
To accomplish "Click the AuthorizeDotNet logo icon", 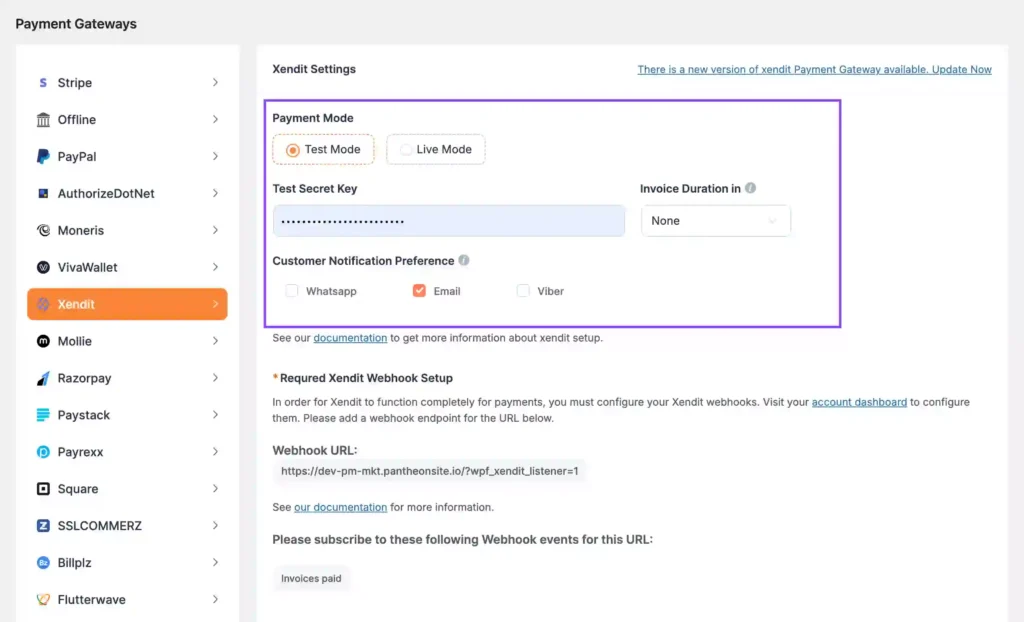I will 43,193.
